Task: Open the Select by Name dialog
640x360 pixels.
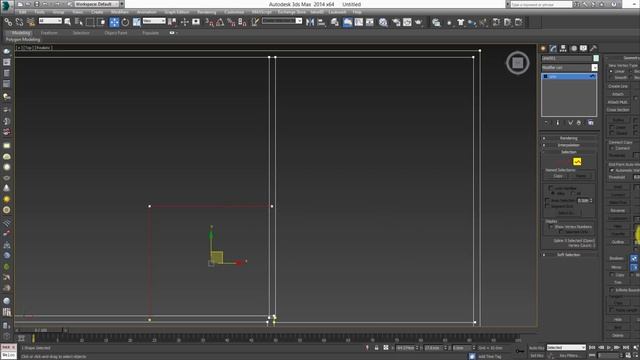Action: point(79,22)
